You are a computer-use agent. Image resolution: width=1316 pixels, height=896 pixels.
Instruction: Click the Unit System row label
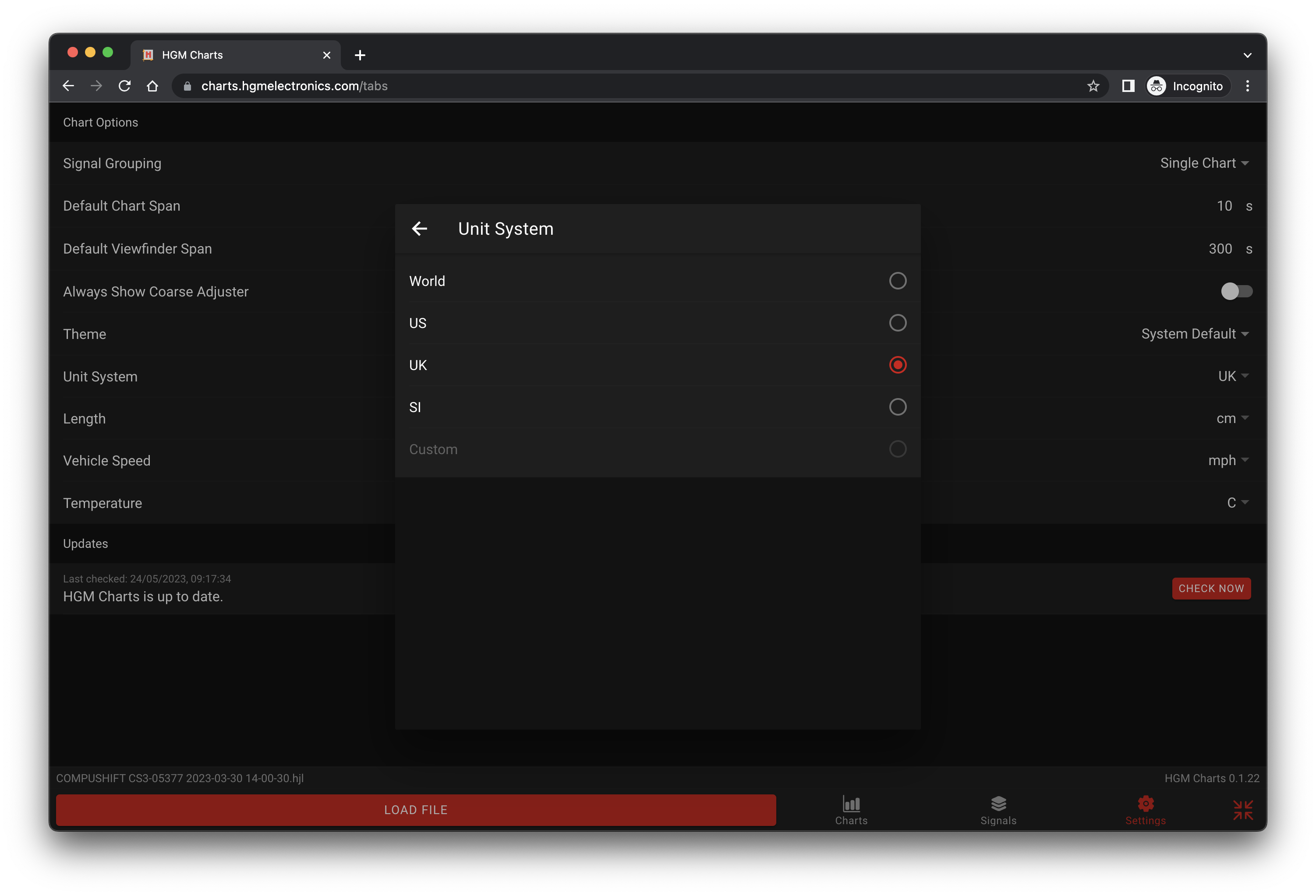(100, 377)
